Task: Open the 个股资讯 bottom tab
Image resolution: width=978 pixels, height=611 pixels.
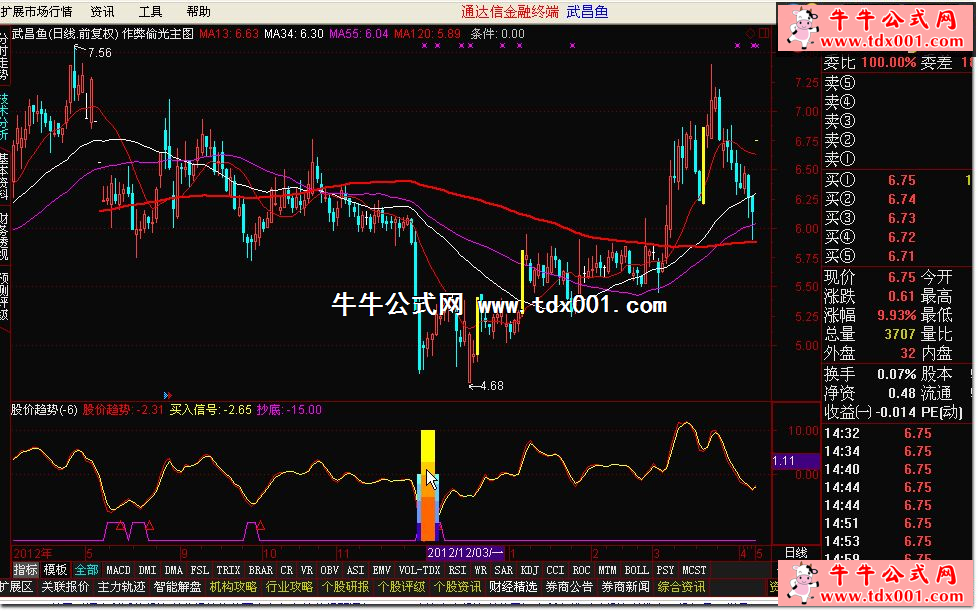Action: (x=457, y=587)
